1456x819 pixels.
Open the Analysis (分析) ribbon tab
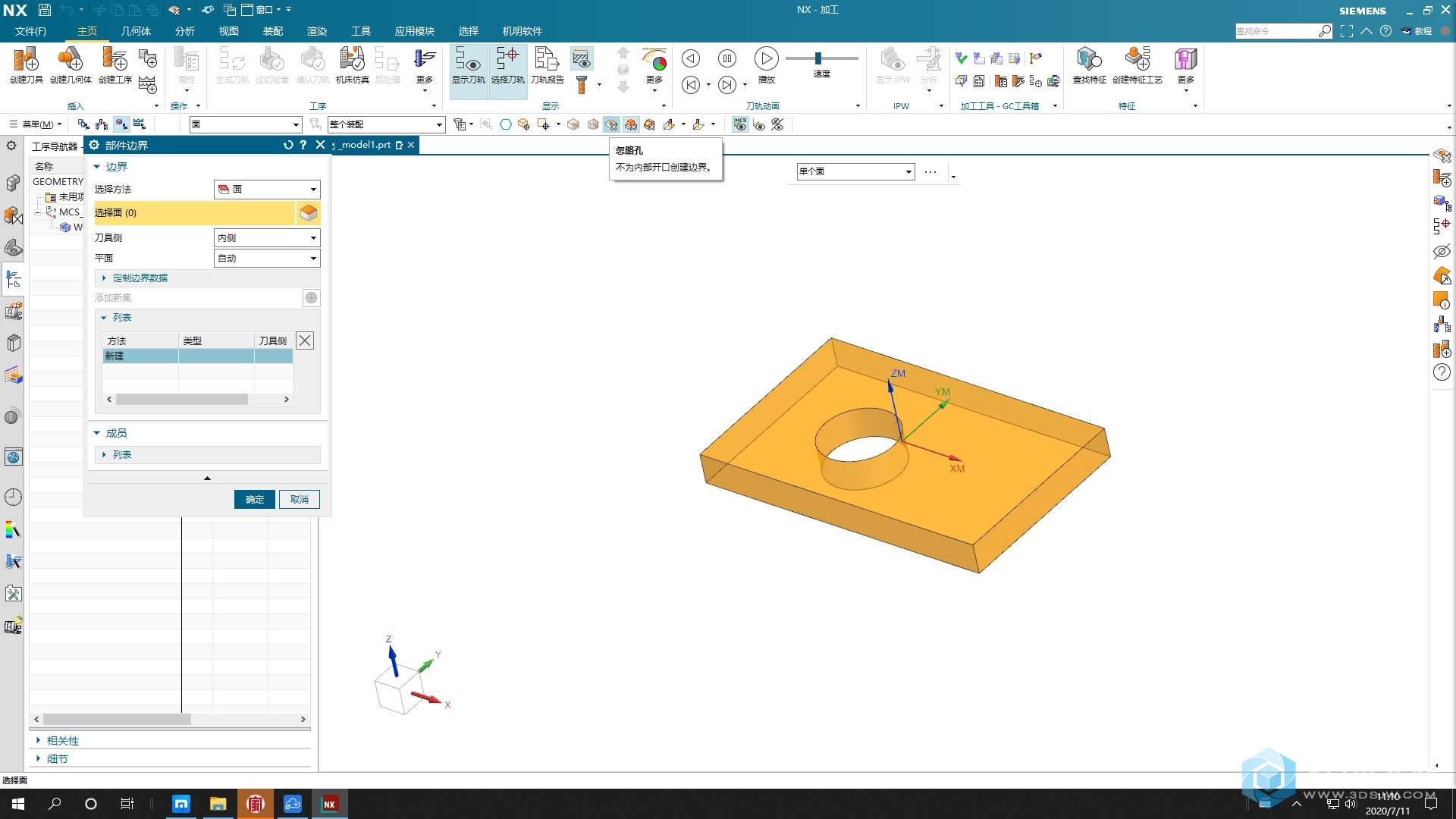click(x=184, y=31)
